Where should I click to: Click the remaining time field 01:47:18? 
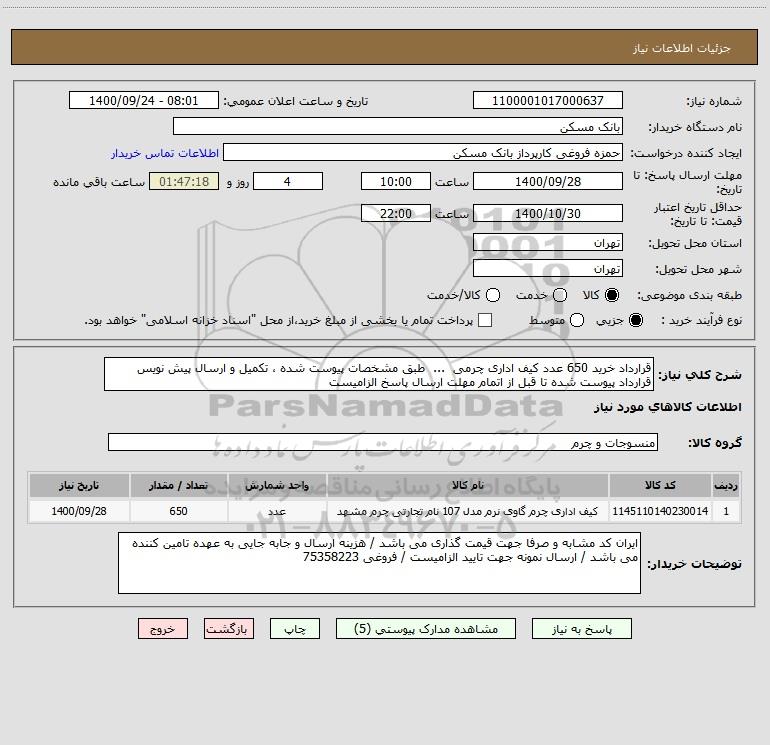tap(184, 182)
